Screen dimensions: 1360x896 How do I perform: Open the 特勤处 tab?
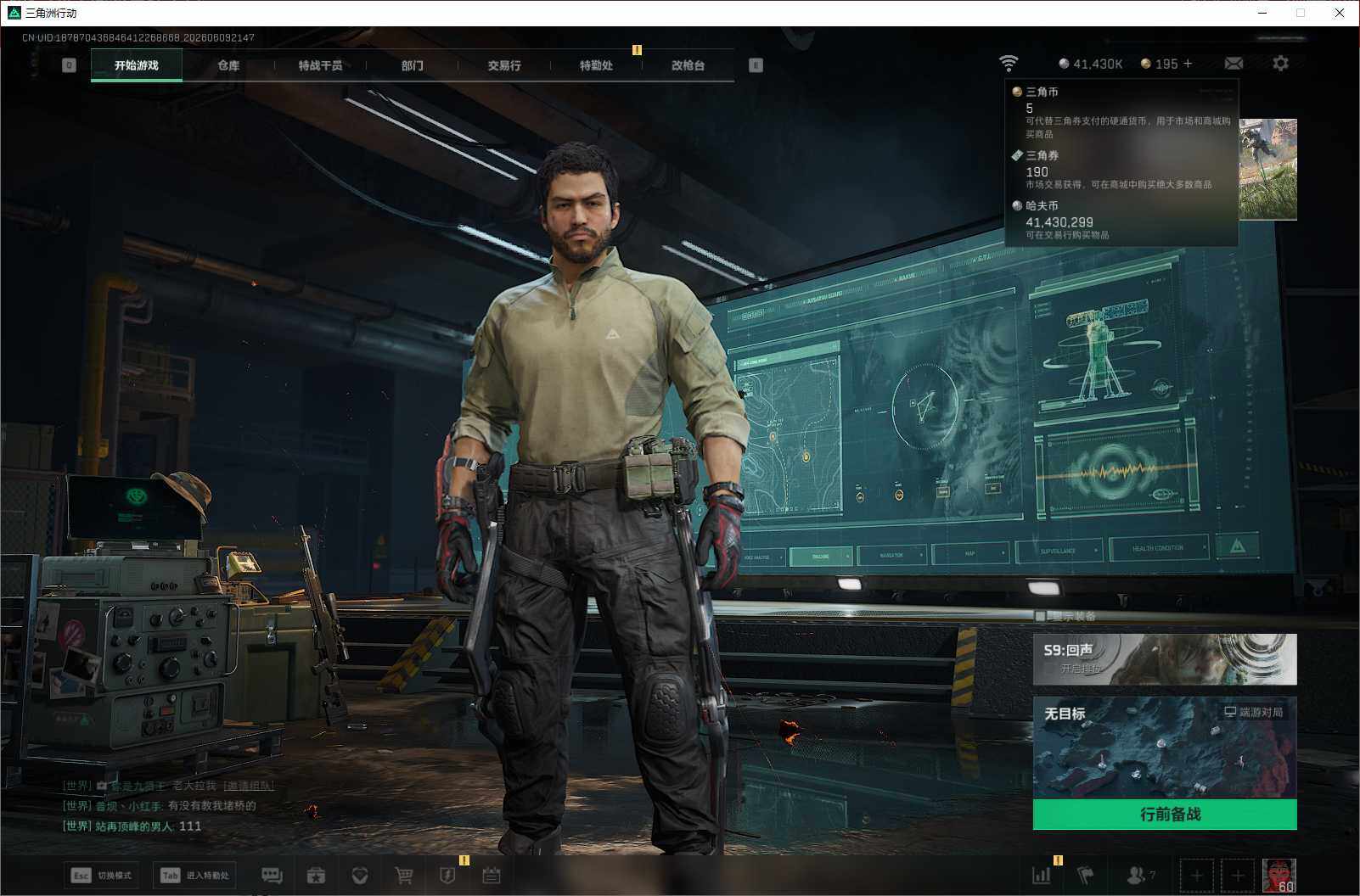[596, 65]
